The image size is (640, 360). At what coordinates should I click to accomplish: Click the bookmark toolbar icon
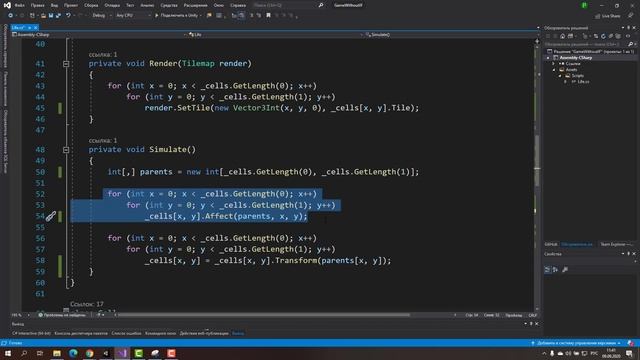(268, 16)
